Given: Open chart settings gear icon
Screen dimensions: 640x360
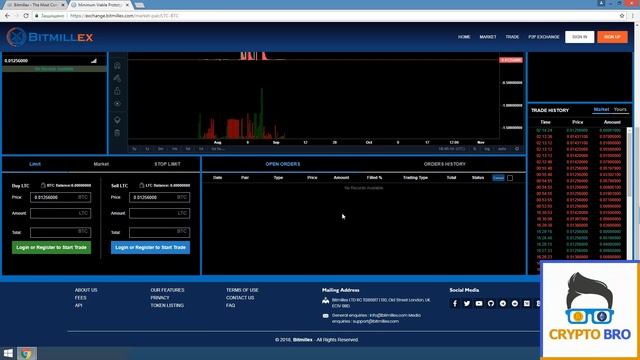Looking at the screenshot, I should tap(517, 149).
